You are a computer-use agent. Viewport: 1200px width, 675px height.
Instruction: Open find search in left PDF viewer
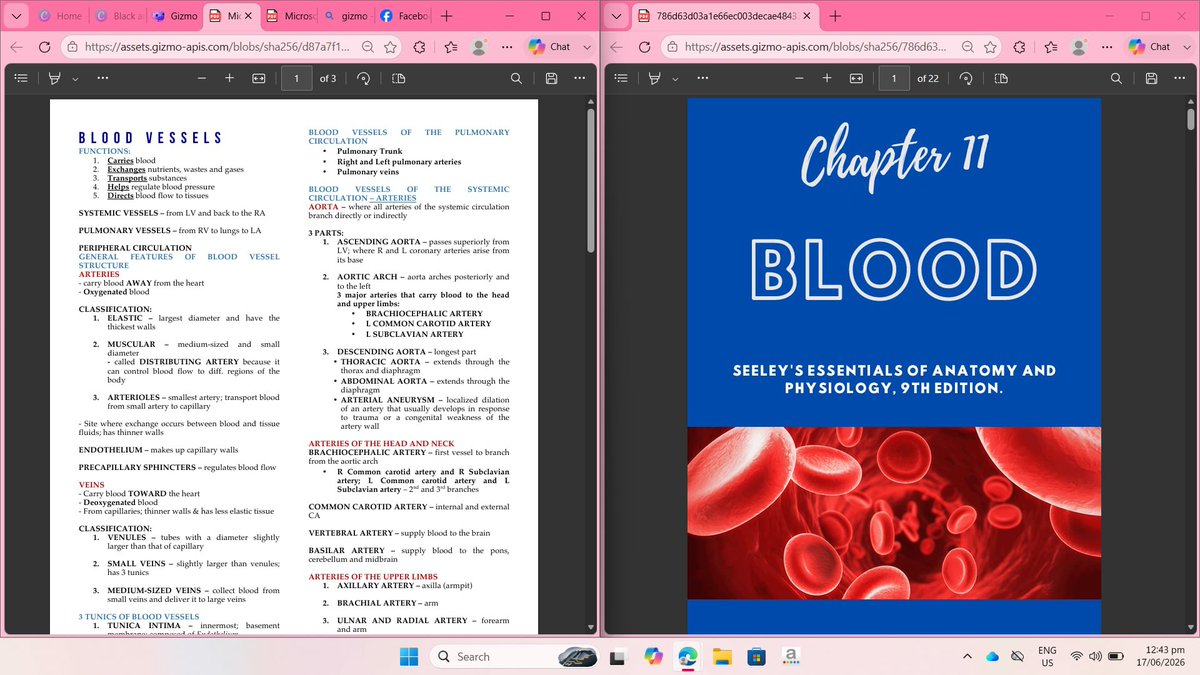coord(515,78)
